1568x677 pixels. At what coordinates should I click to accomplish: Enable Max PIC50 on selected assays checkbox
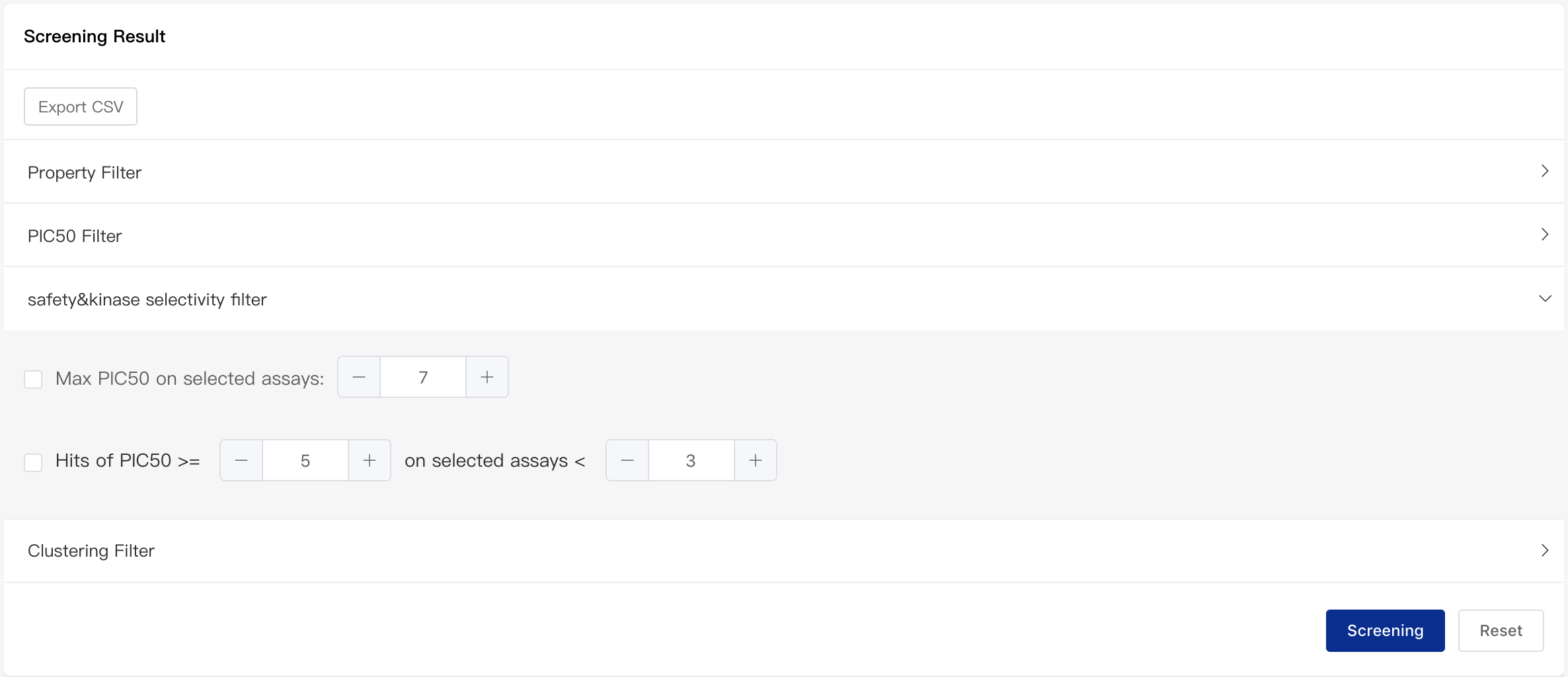pos(33,379)
